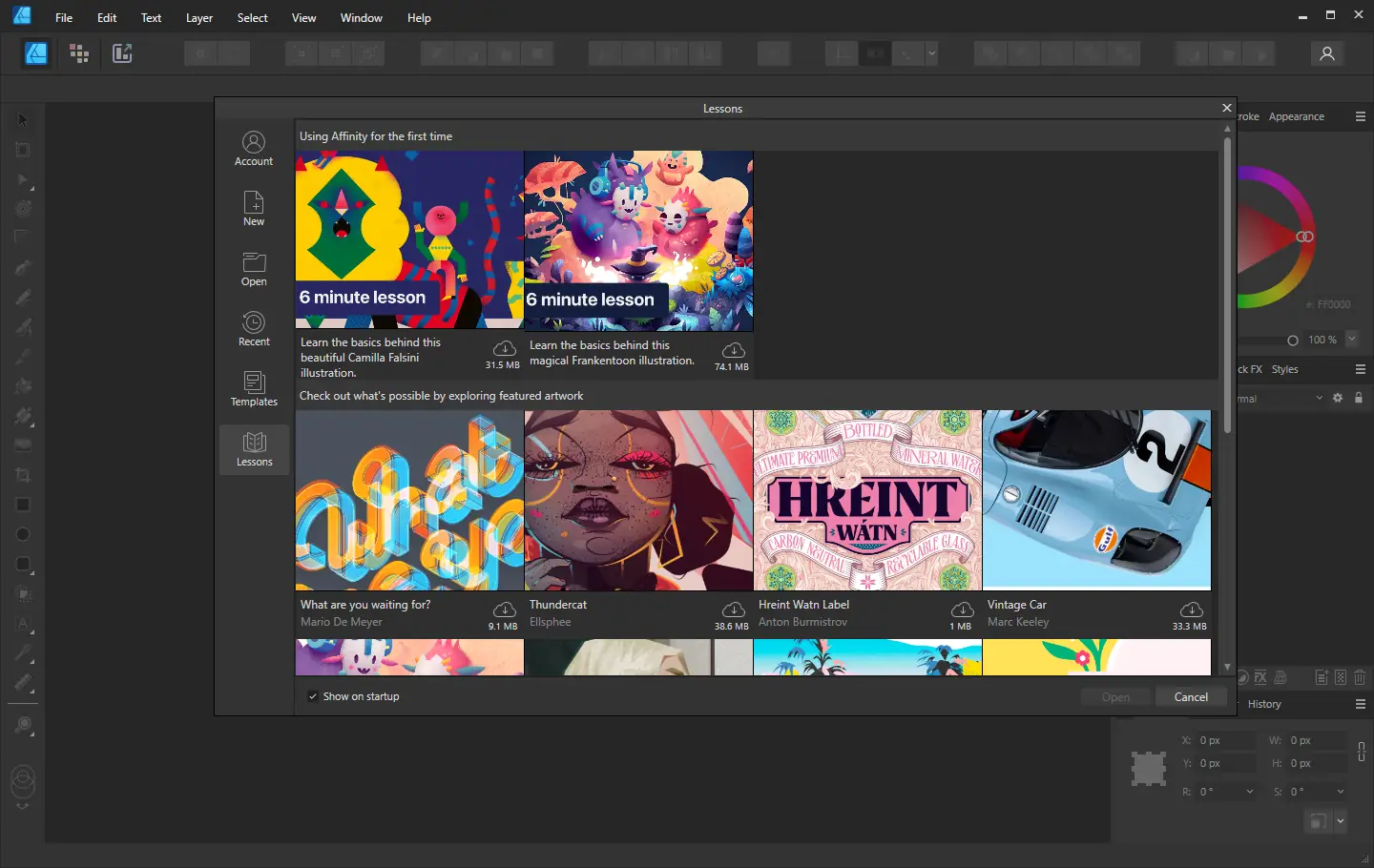Open the Thundercat artwork thumbnail
Screen dimensions: 1374x868
pyautogui.click(x=638, y=500)
